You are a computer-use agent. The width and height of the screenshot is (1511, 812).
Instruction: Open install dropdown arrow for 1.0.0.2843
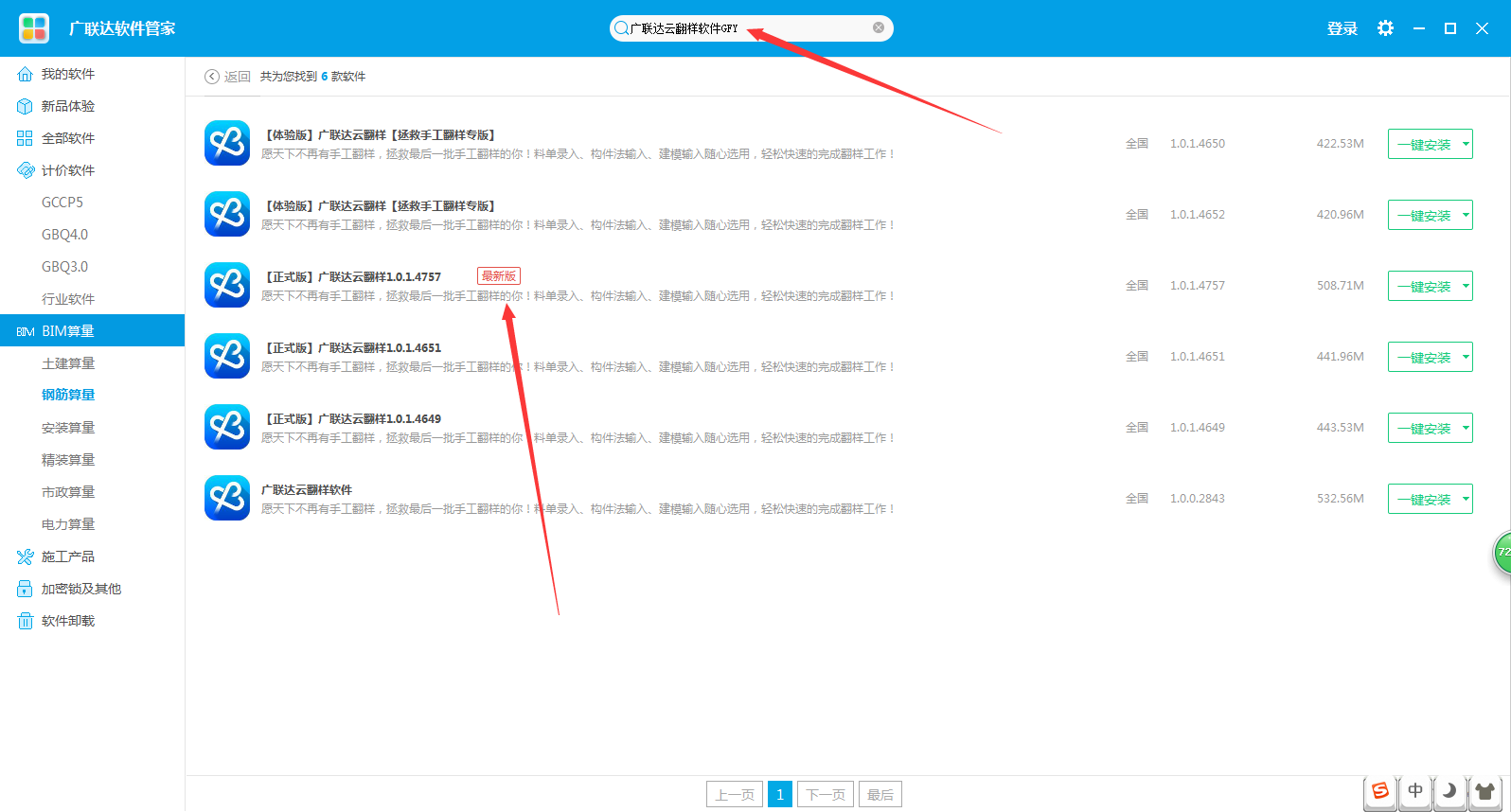tap(1467, 499)
